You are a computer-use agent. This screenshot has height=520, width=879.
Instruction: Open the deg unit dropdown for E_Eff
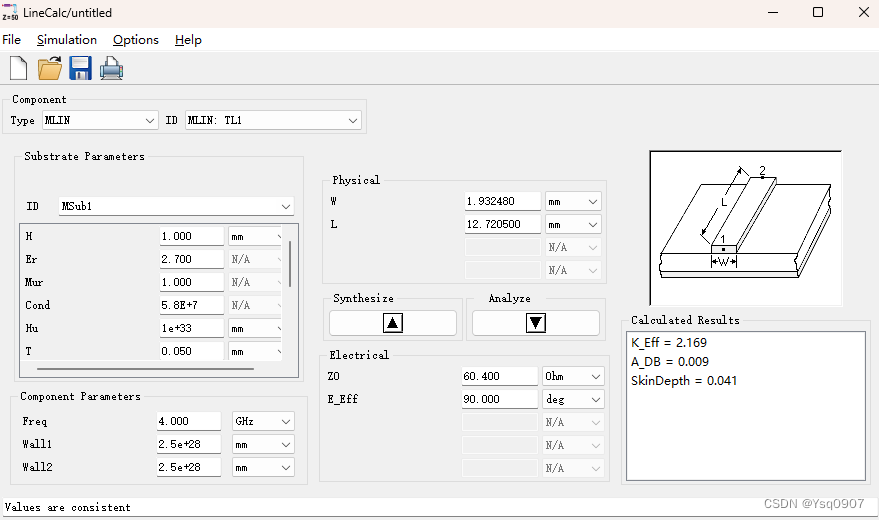point(573,399)
